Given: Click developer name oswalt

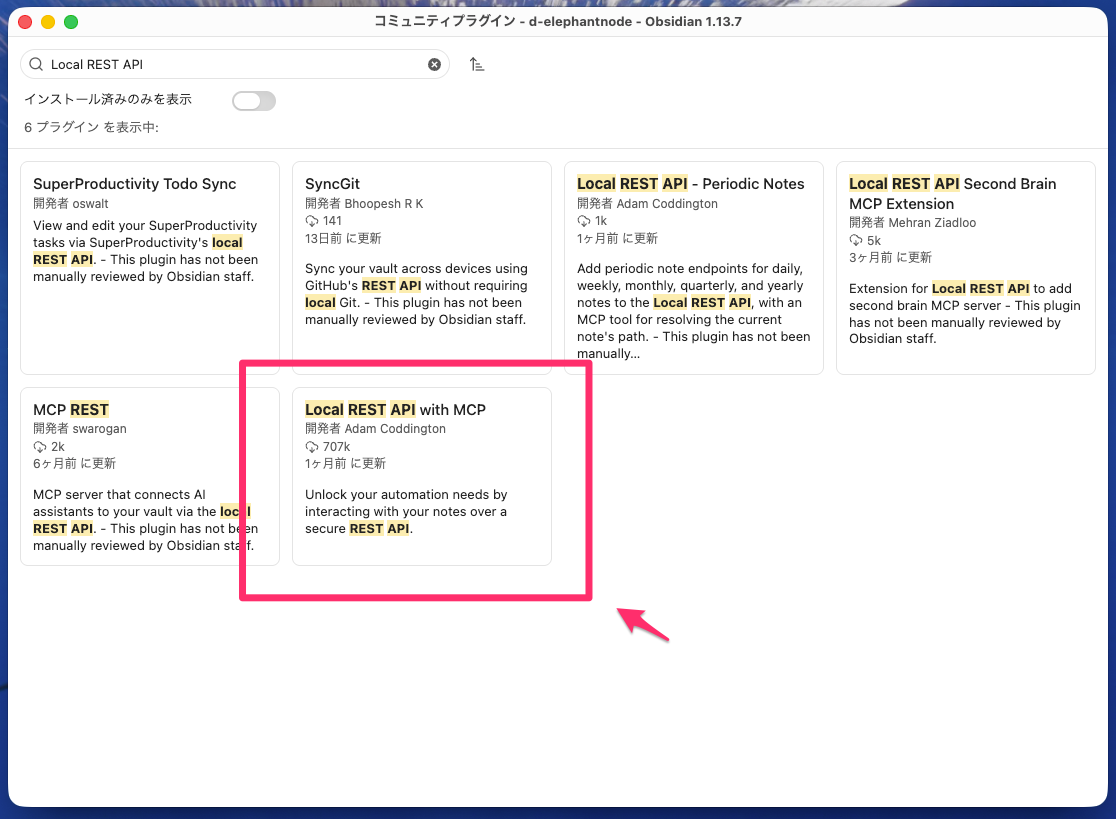Looking at the screenshot, I should [x=90, y=204].
